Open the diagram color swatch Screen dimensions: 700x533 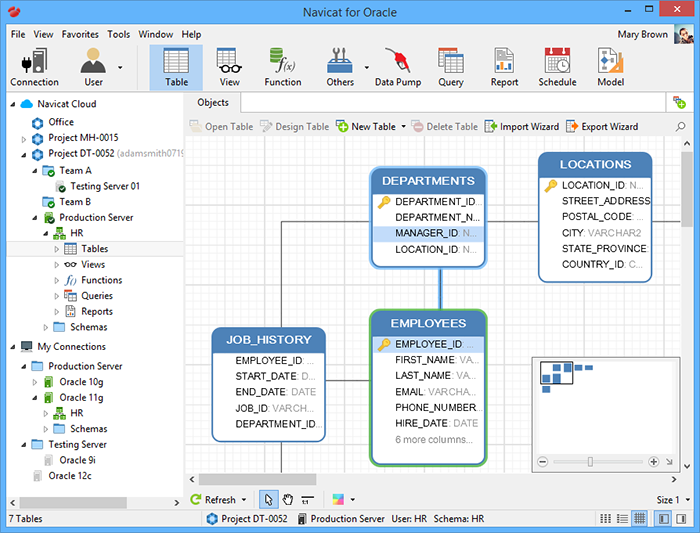[x=338, y=500]
